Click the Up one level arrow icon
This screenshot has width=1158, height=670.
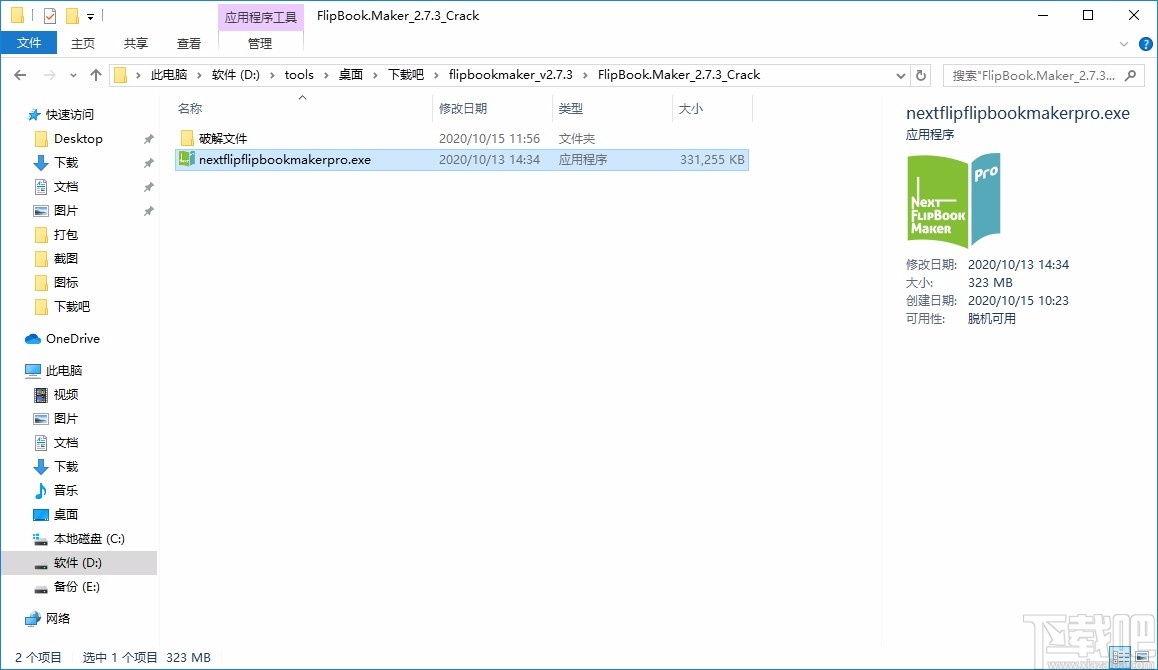95,74
